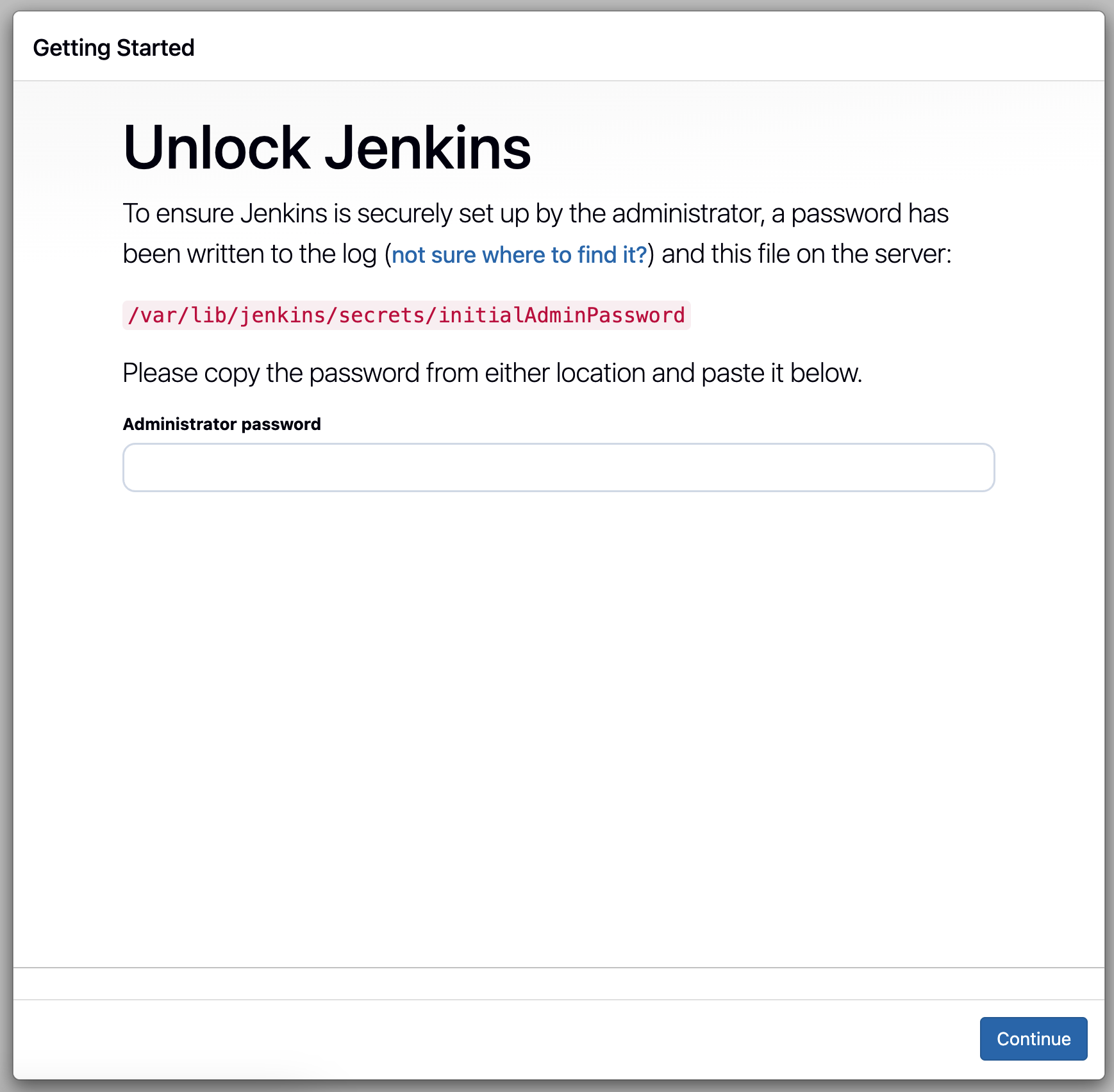The height and width of the screenshot is (1092, 1114).
Task: Select the /var/lib/jenkins/secrets/initialAdminPassword path text
Action: (407, 314)
